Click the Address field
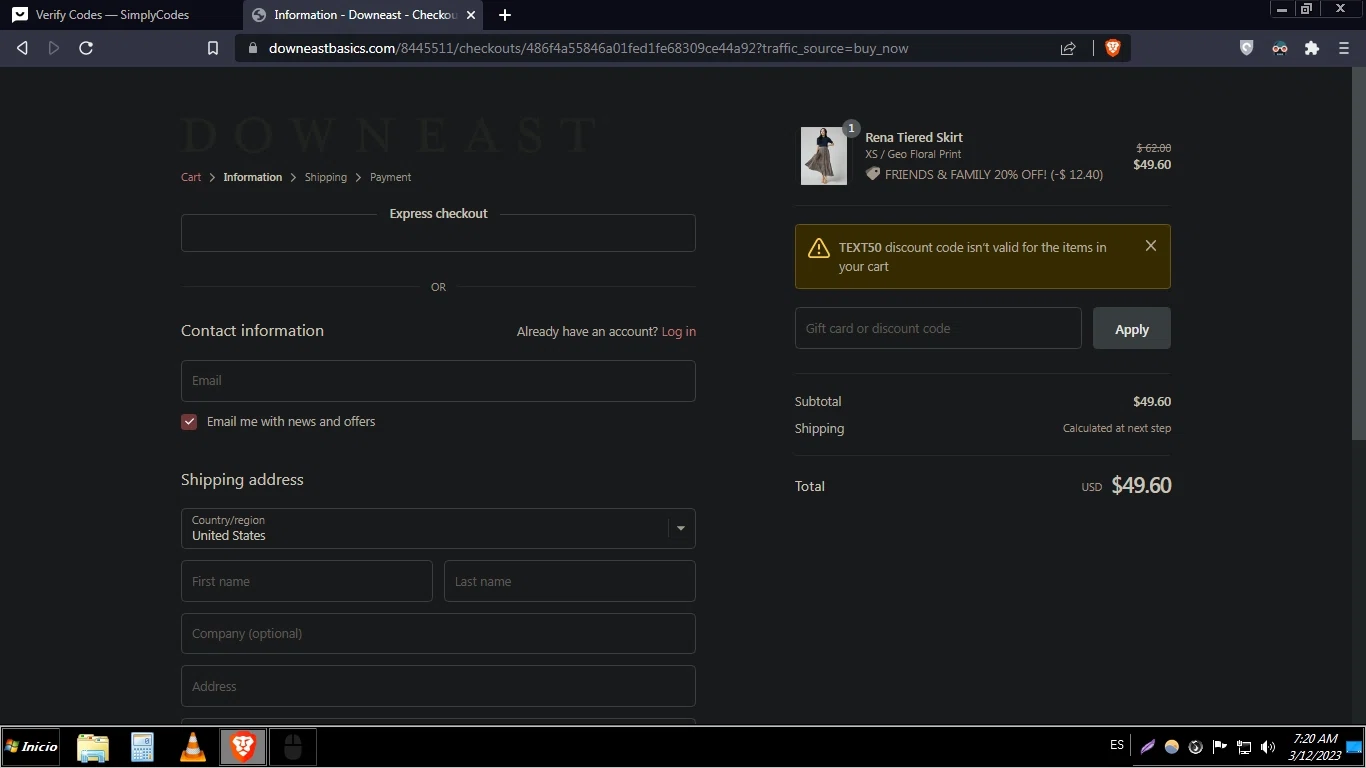This screenshot has height=768, width=1366. click(438, 686)
